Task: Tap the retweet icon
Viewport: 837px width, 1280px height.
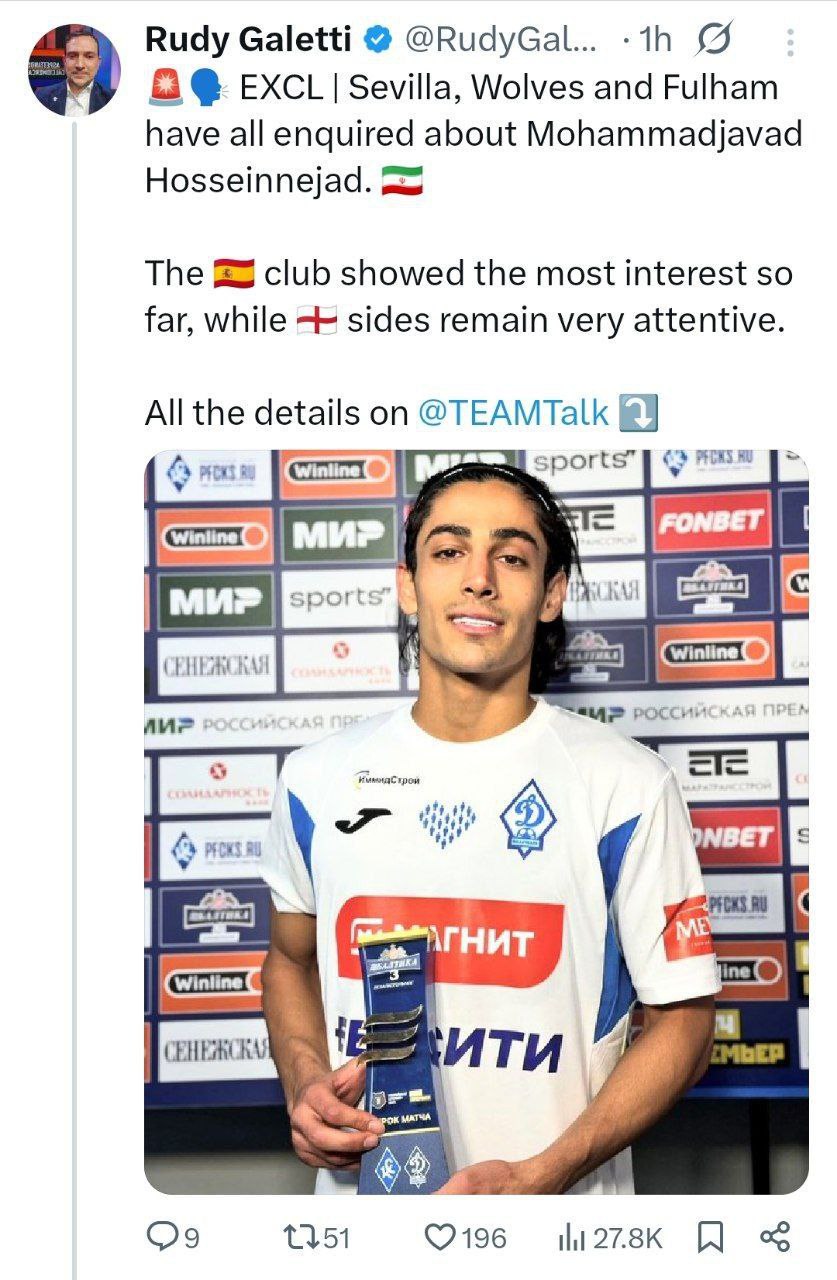Action: (x=302, y=1237)
